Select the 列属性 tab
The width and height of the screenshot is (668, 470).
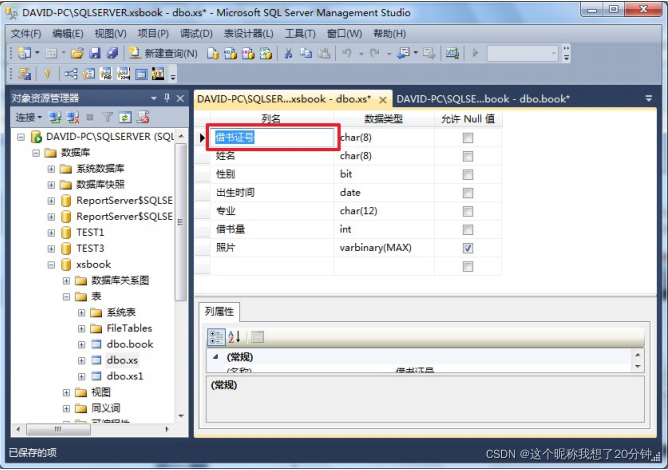219,312
